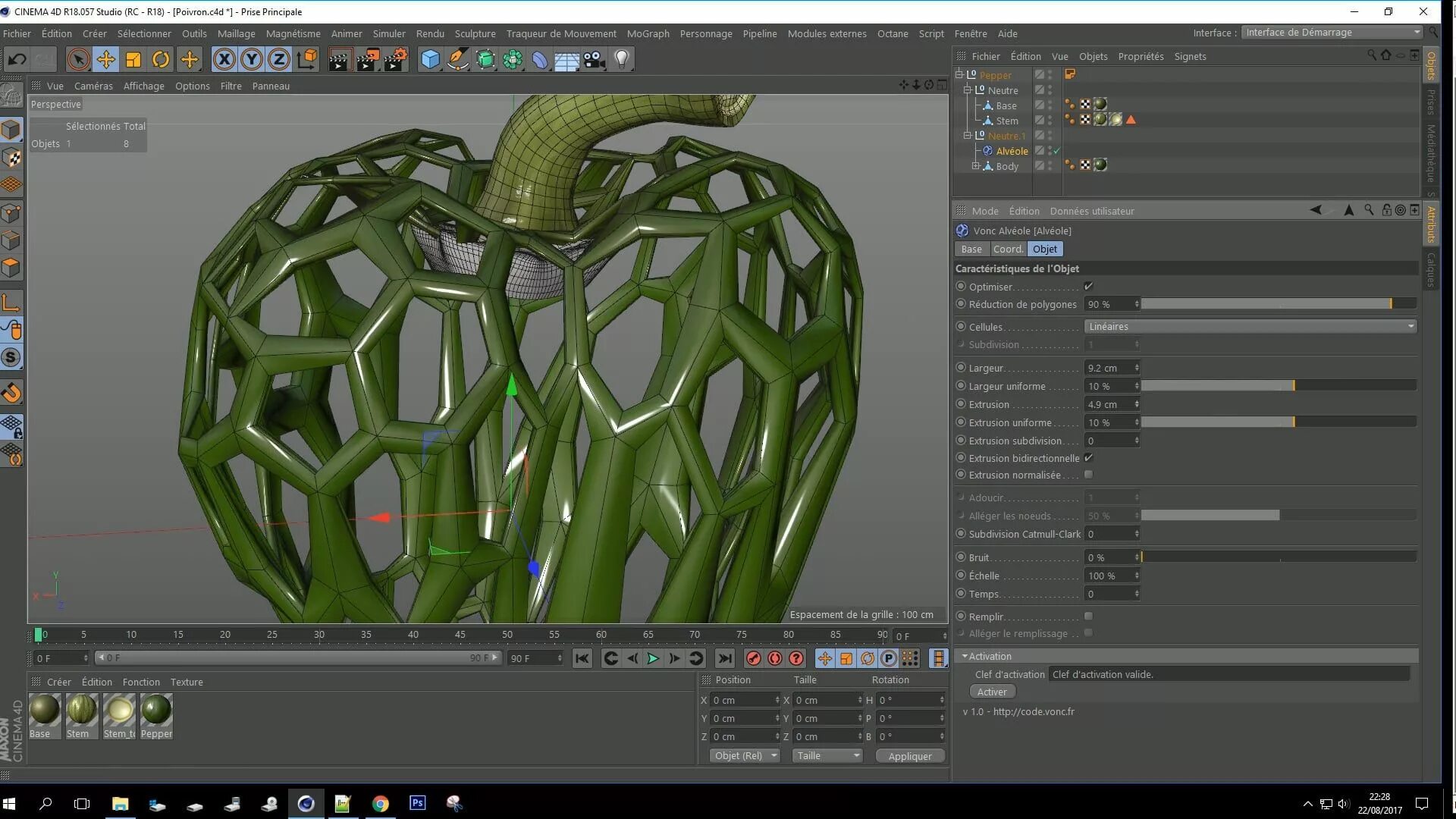Open the render settings clapperboard icon

click(396, 59)
